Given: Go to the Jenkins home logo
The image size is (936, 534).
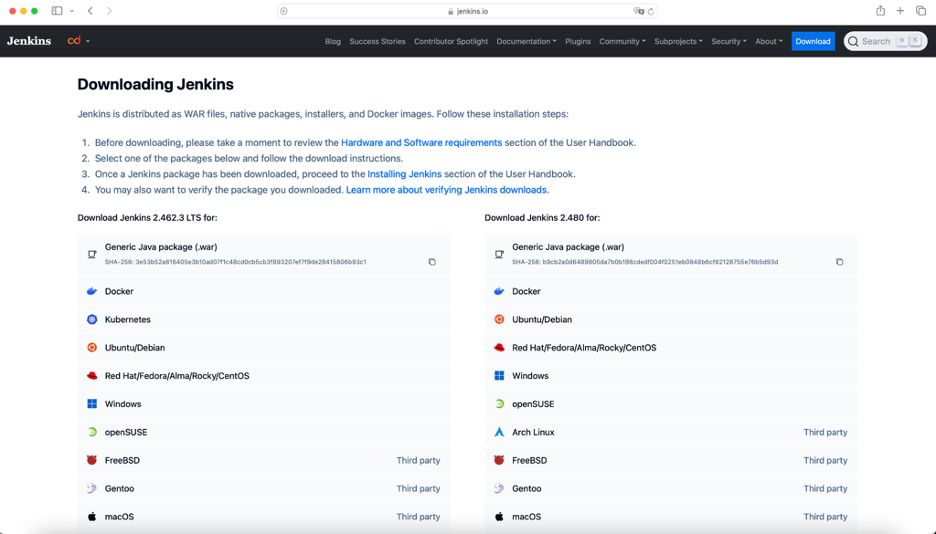Looking at the screenshot, I should 29,41.
